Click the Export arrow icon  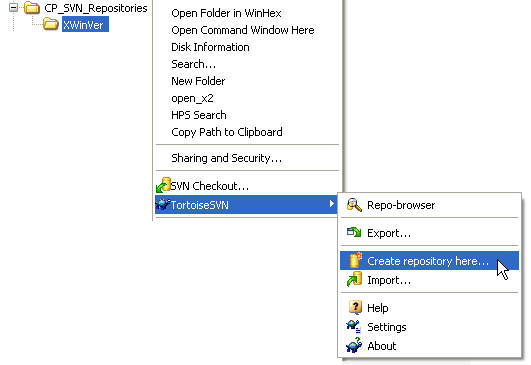[354, 232]
